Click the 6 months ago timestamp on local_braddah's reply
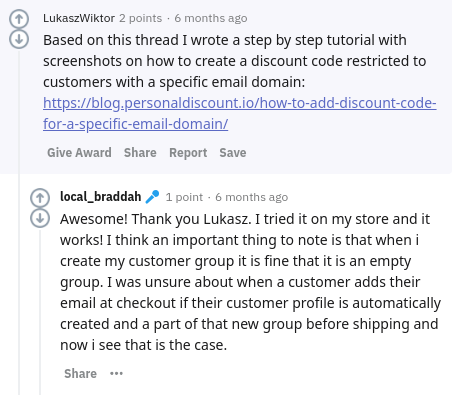The height and width of the screenshot is (395, 454). point(252,197)
